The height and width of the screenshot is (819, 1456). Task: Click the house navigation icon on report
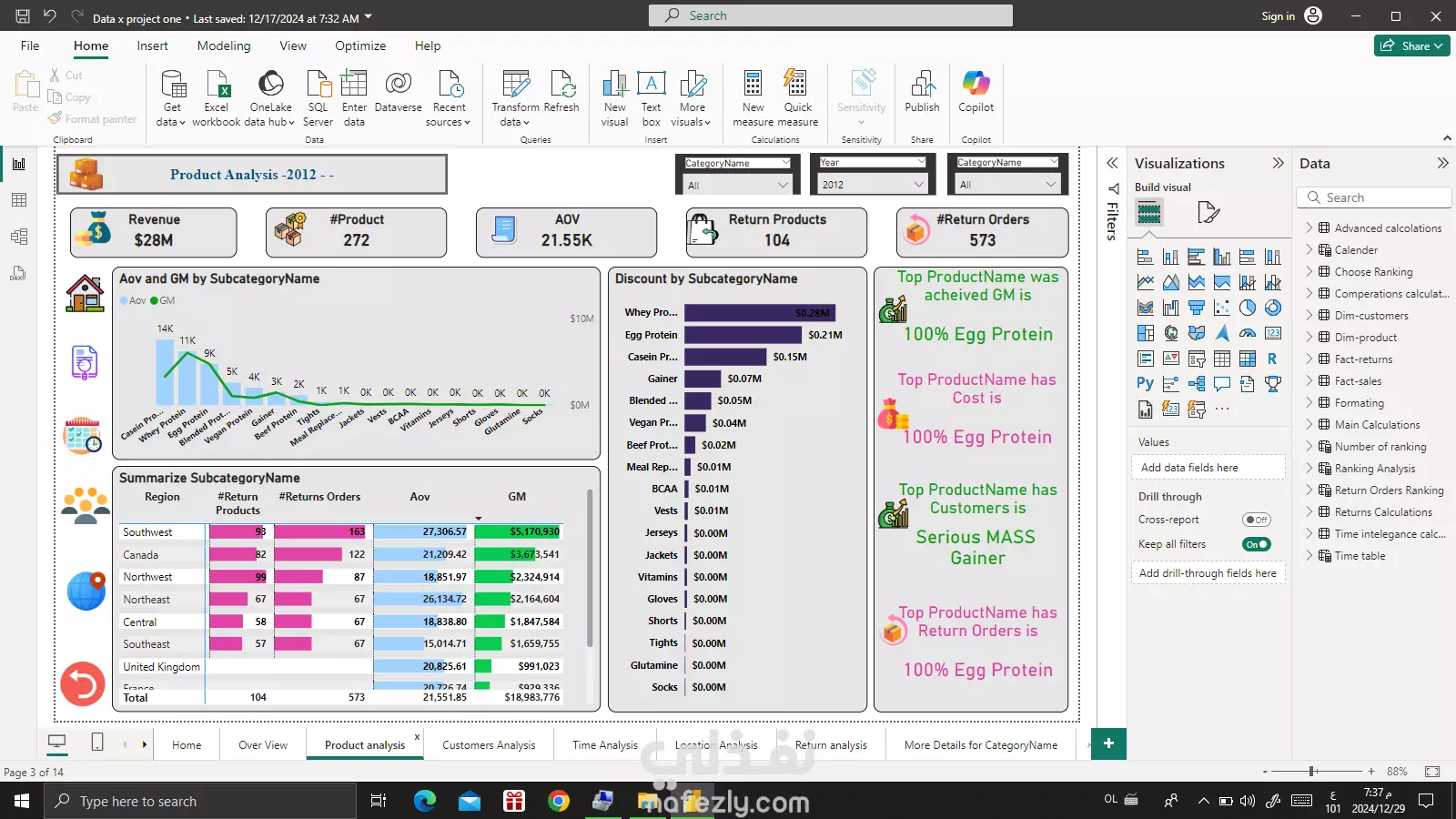click(x=85, y=294)
